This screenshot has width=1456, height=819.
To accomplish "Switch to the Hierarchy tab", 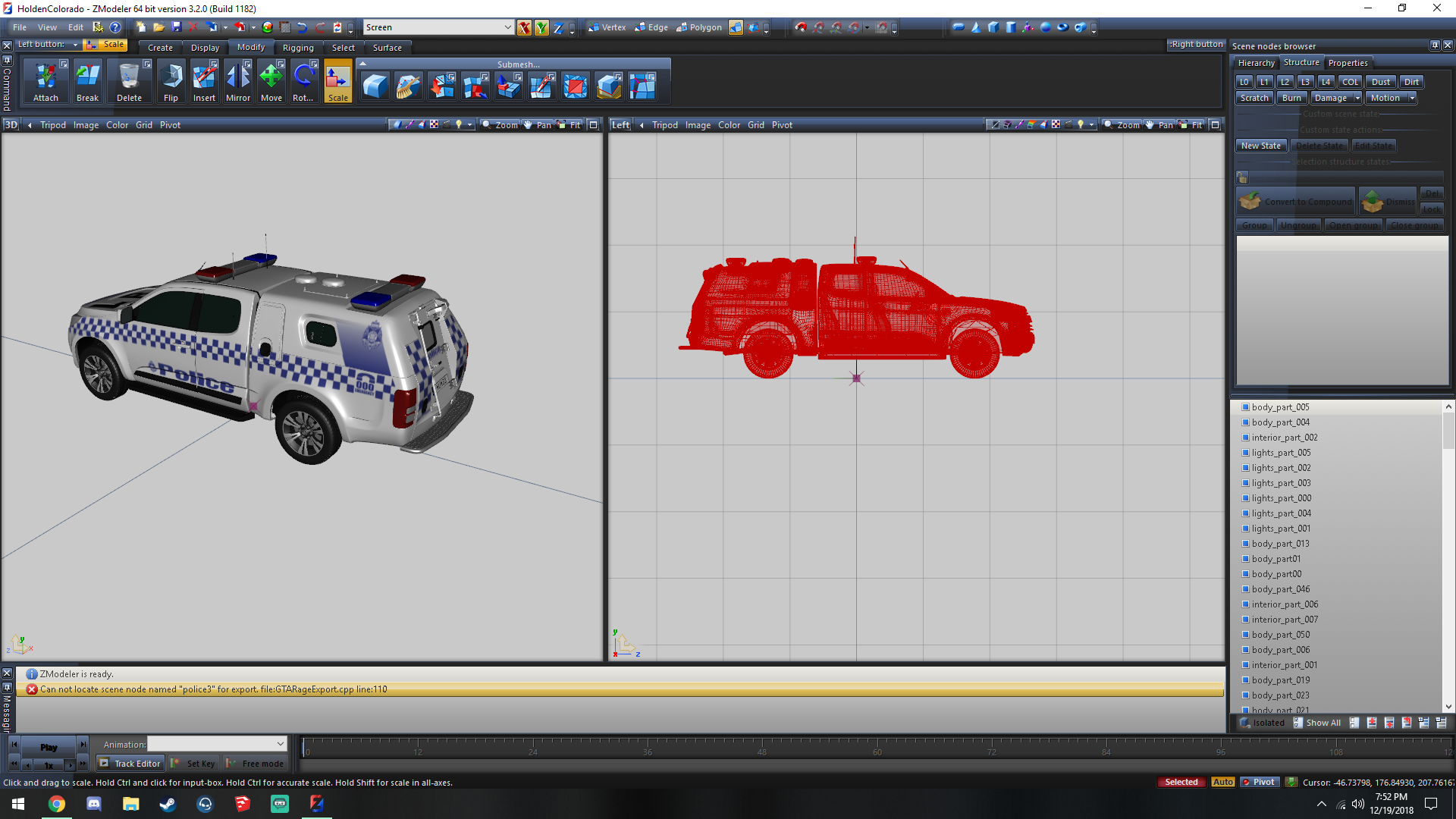I will 1256,63.
